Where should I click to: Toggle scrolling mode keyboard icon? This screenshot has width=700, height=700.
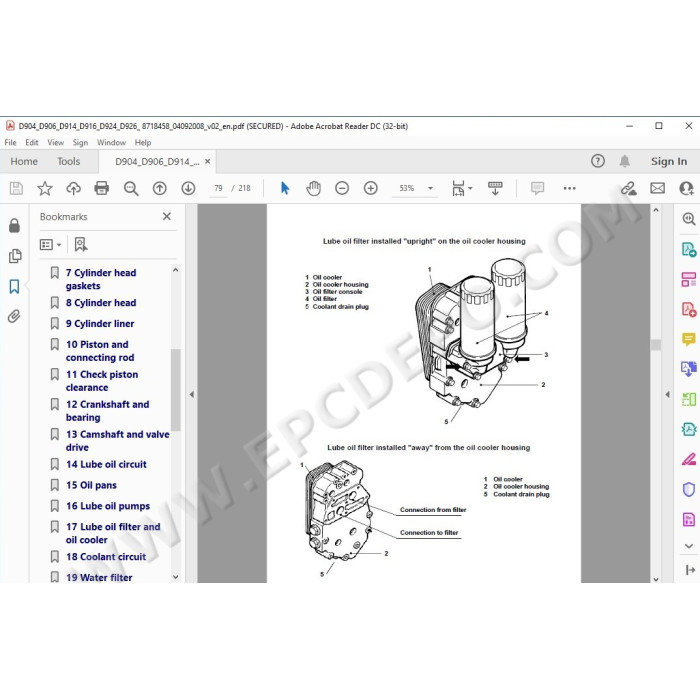tap(495, 188)
